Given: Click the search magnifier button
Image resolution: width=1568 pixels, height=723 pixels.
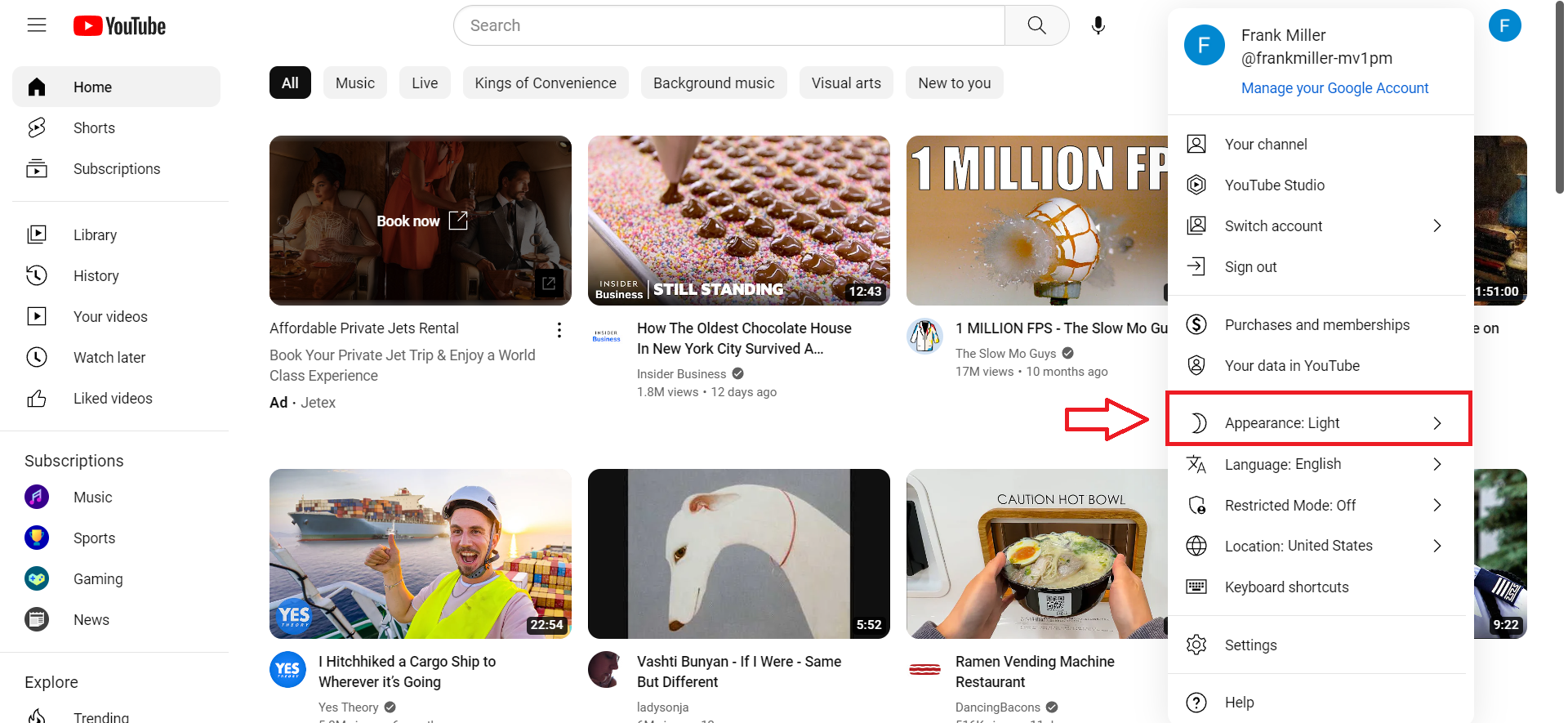Looking at the screenshot, I should pyautogui.click(x=1036, y=25).
